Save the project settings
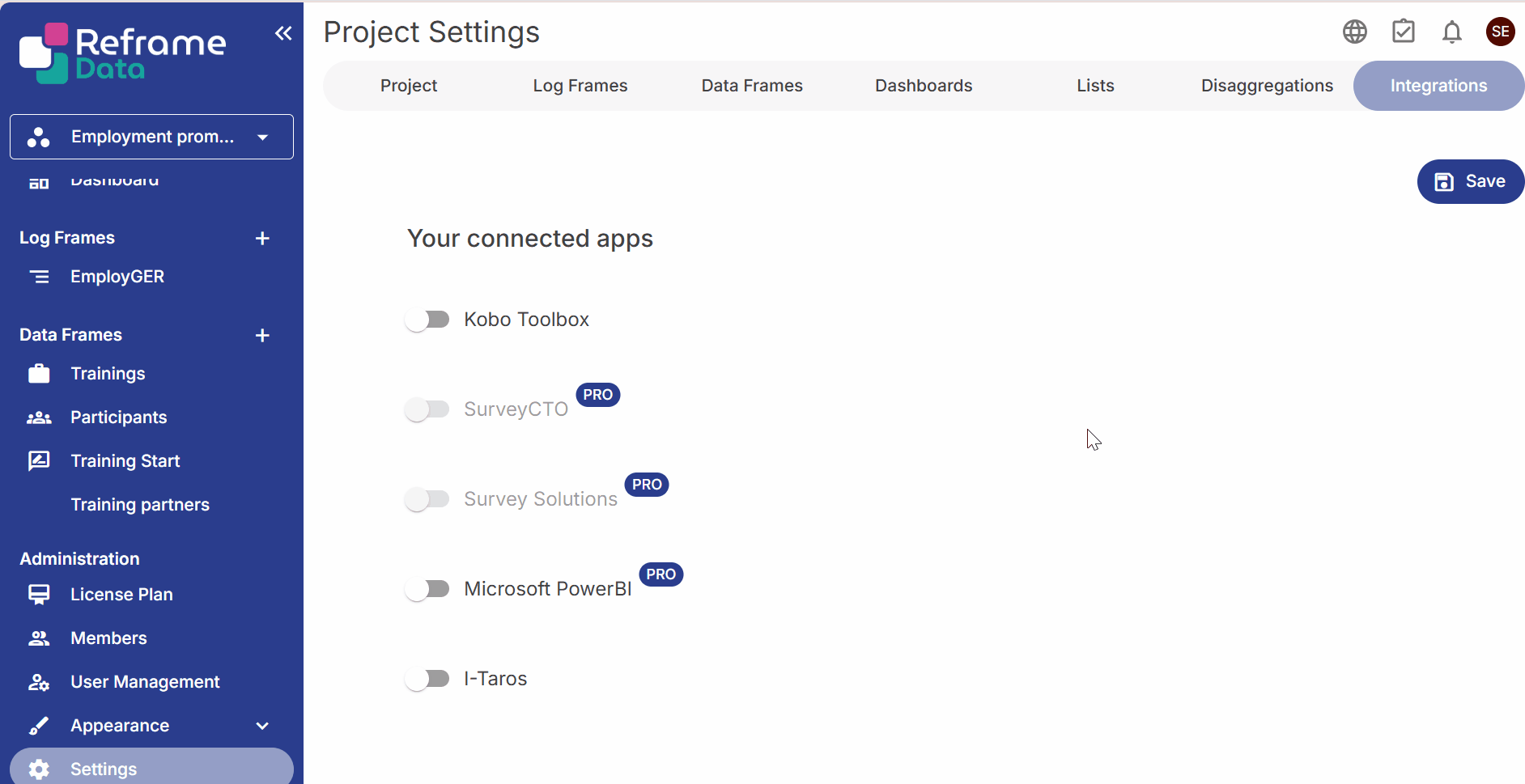This screenshot has height=784, width=1525. (1470, 181)
